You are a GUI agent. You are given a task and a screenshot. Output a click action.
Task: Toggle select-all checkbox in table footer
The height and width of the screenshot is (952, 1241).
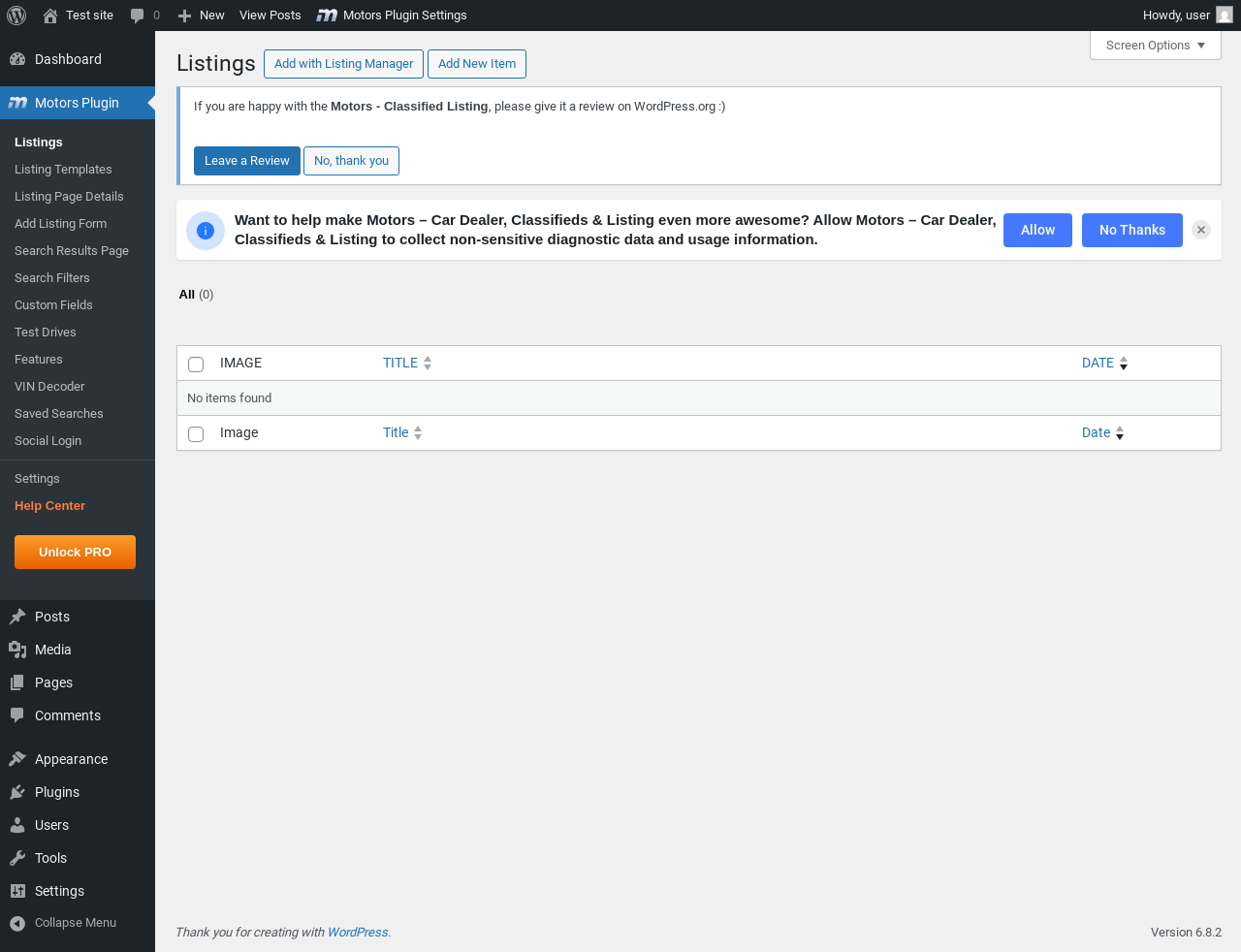point(196,434)
